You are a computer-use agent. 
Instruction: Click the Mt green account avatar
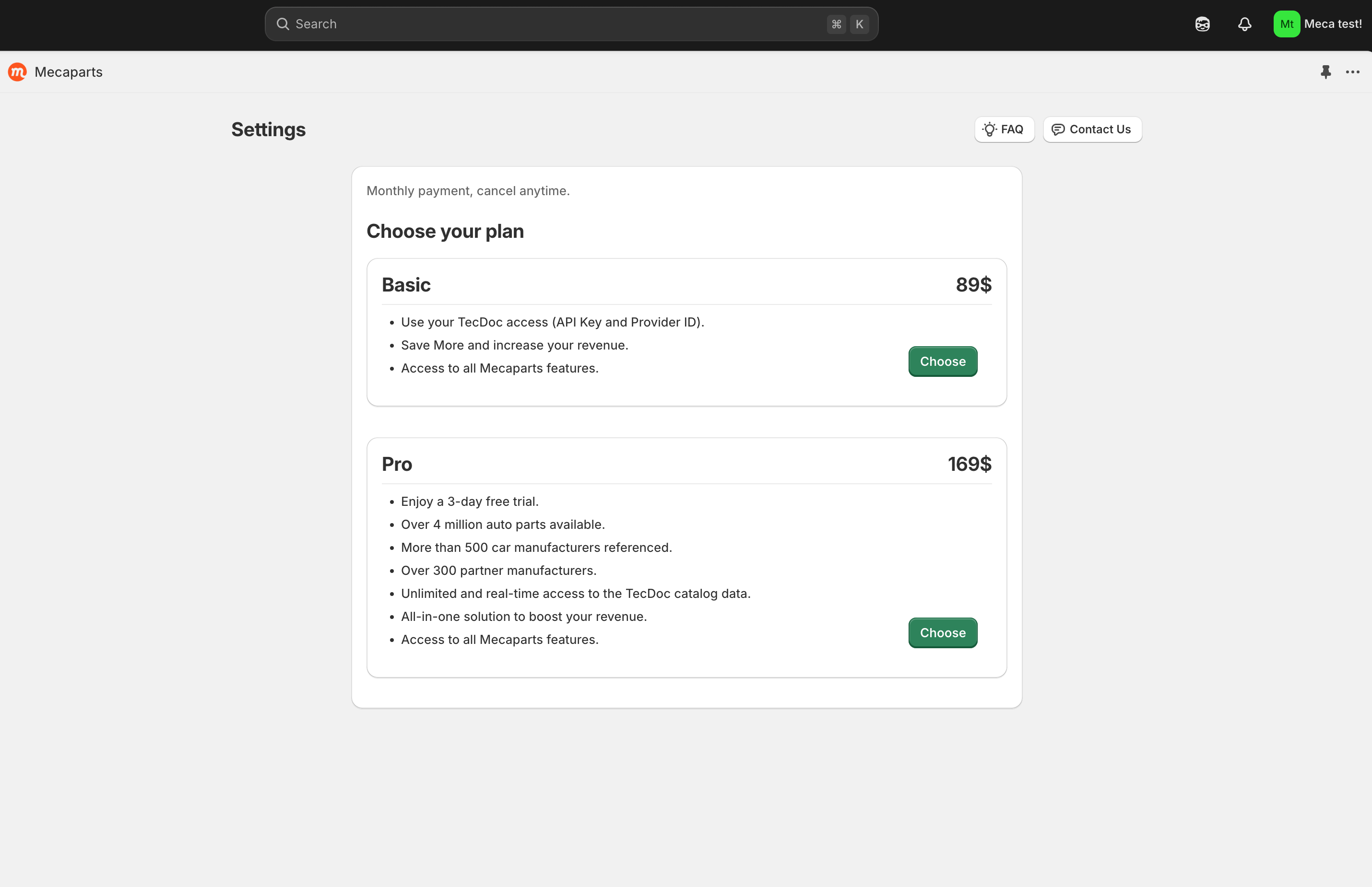1286,24
